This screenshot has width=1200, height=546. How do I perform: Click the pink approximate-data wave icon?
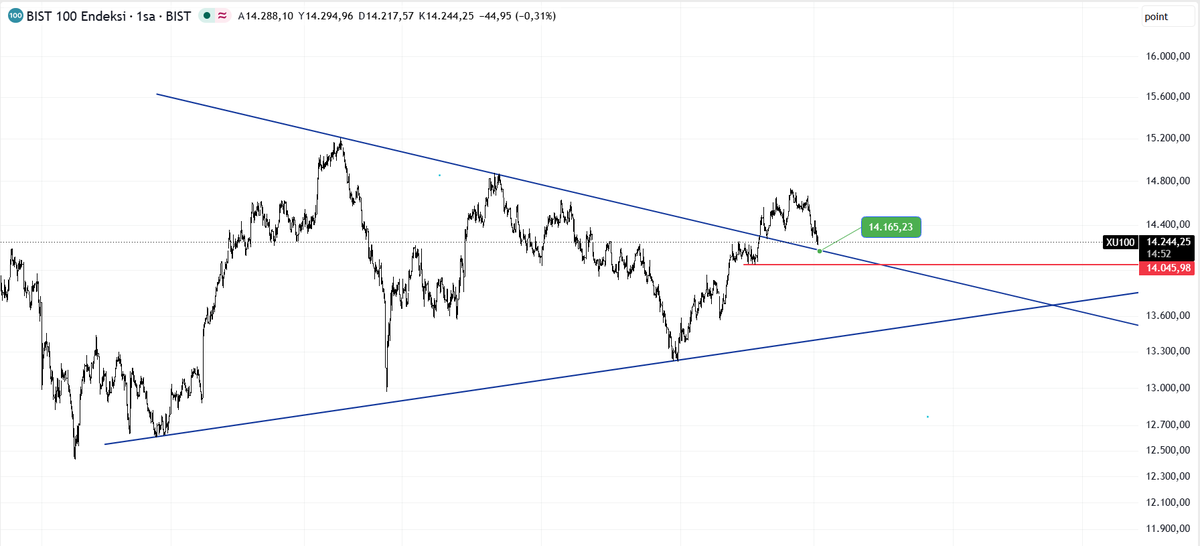coord(221,17)
